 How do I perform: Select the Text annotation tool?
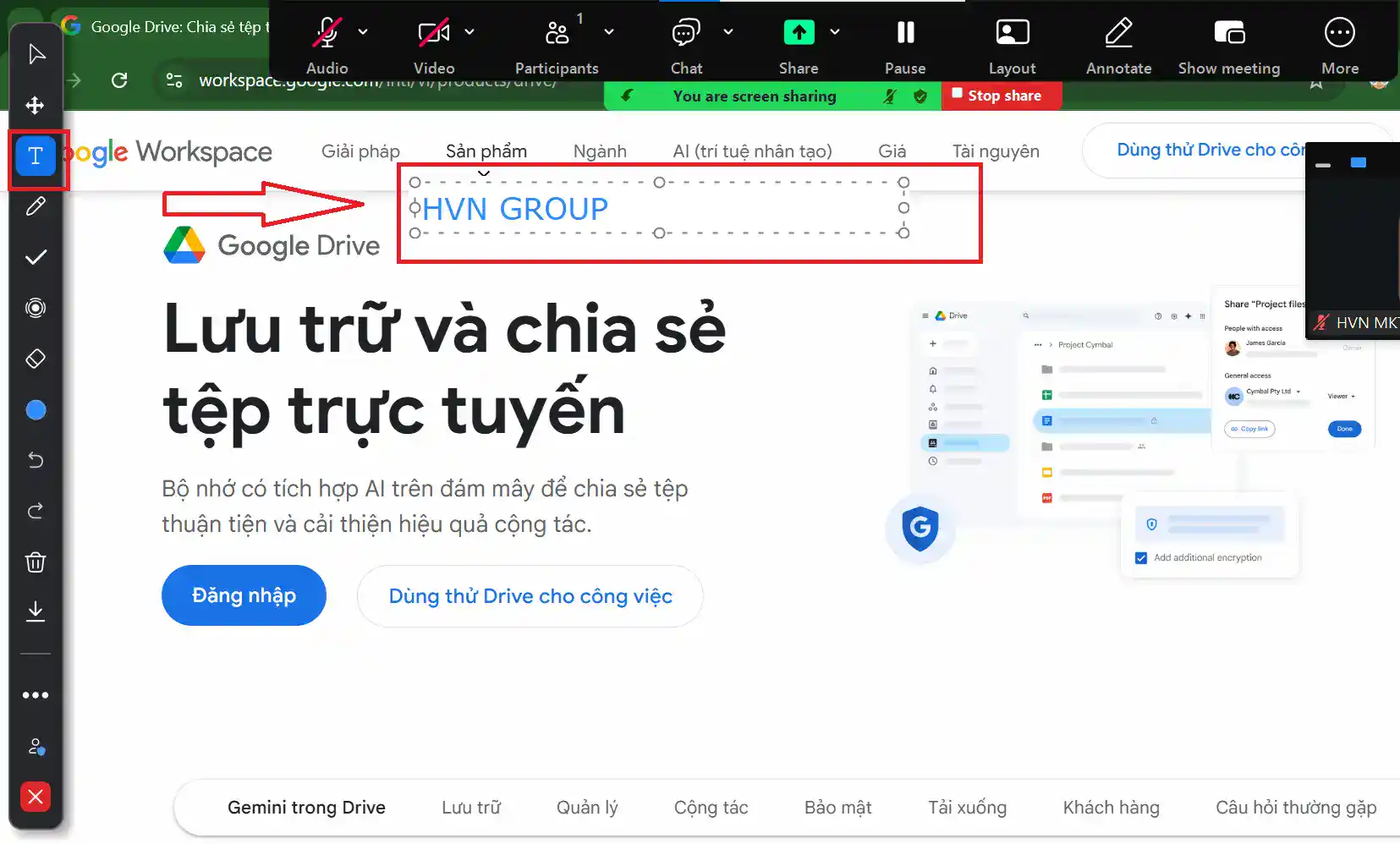[36, 156]
